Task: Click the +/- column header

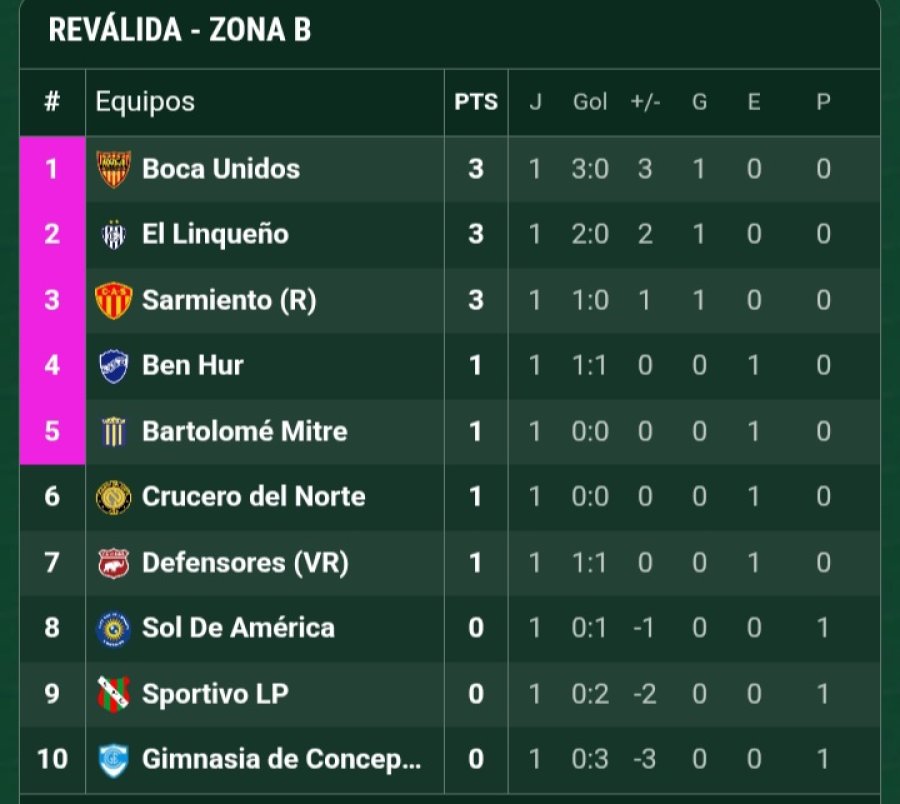Action: (x=645, y=102)
